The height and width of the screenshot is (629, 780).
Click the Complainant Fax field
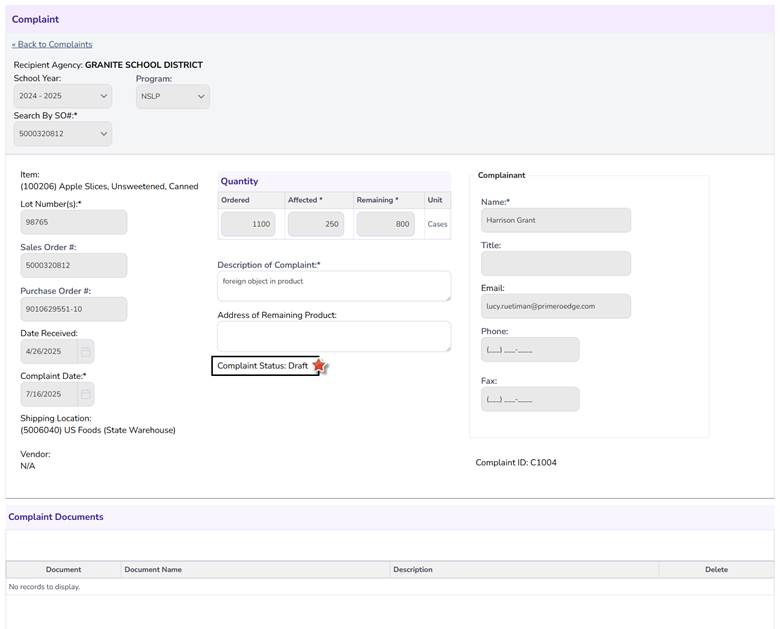[x=530, y=399]
